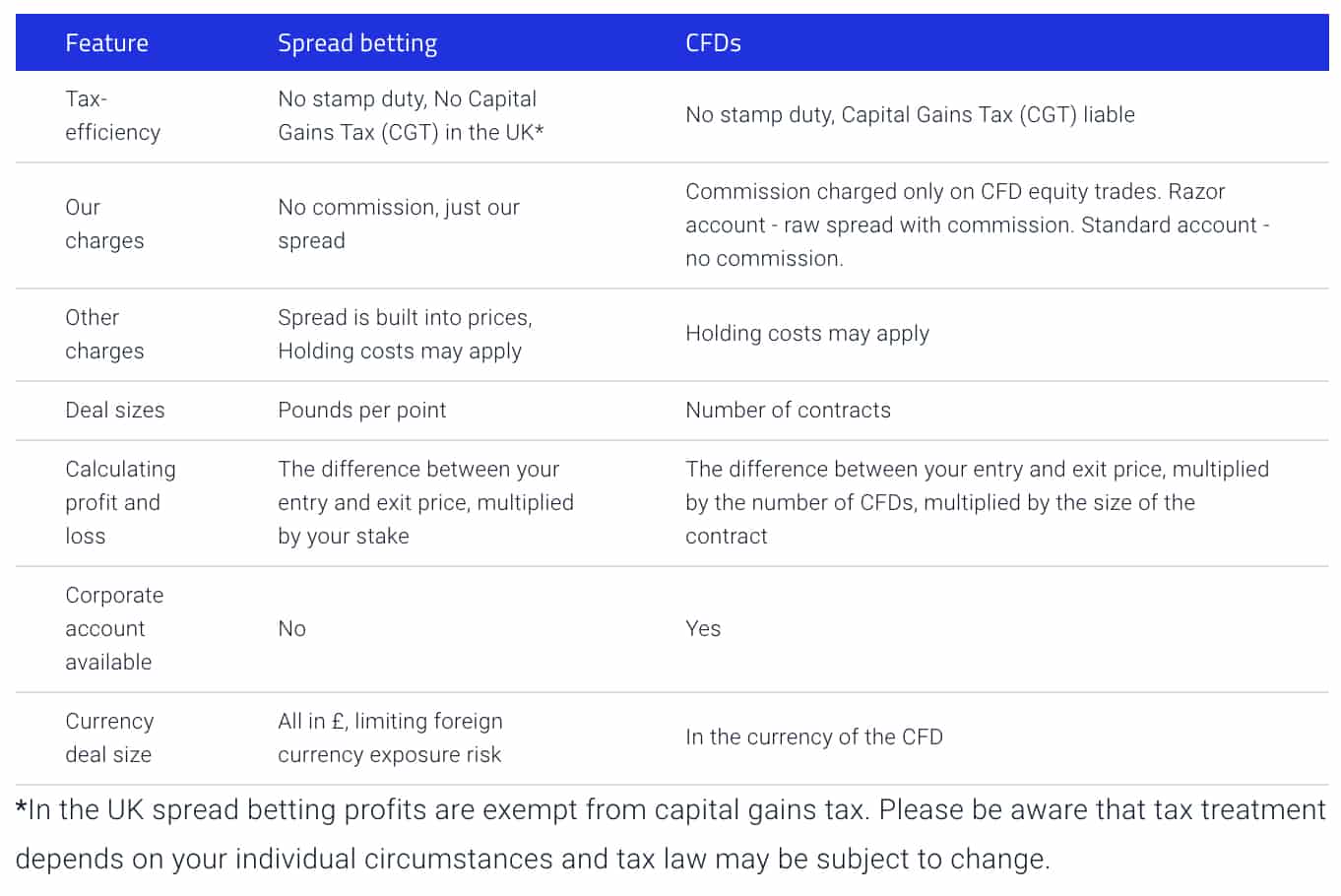This screenshot has width=1341, height=896.
Task: Select the Our charges row label
Action: click(103, 224)
